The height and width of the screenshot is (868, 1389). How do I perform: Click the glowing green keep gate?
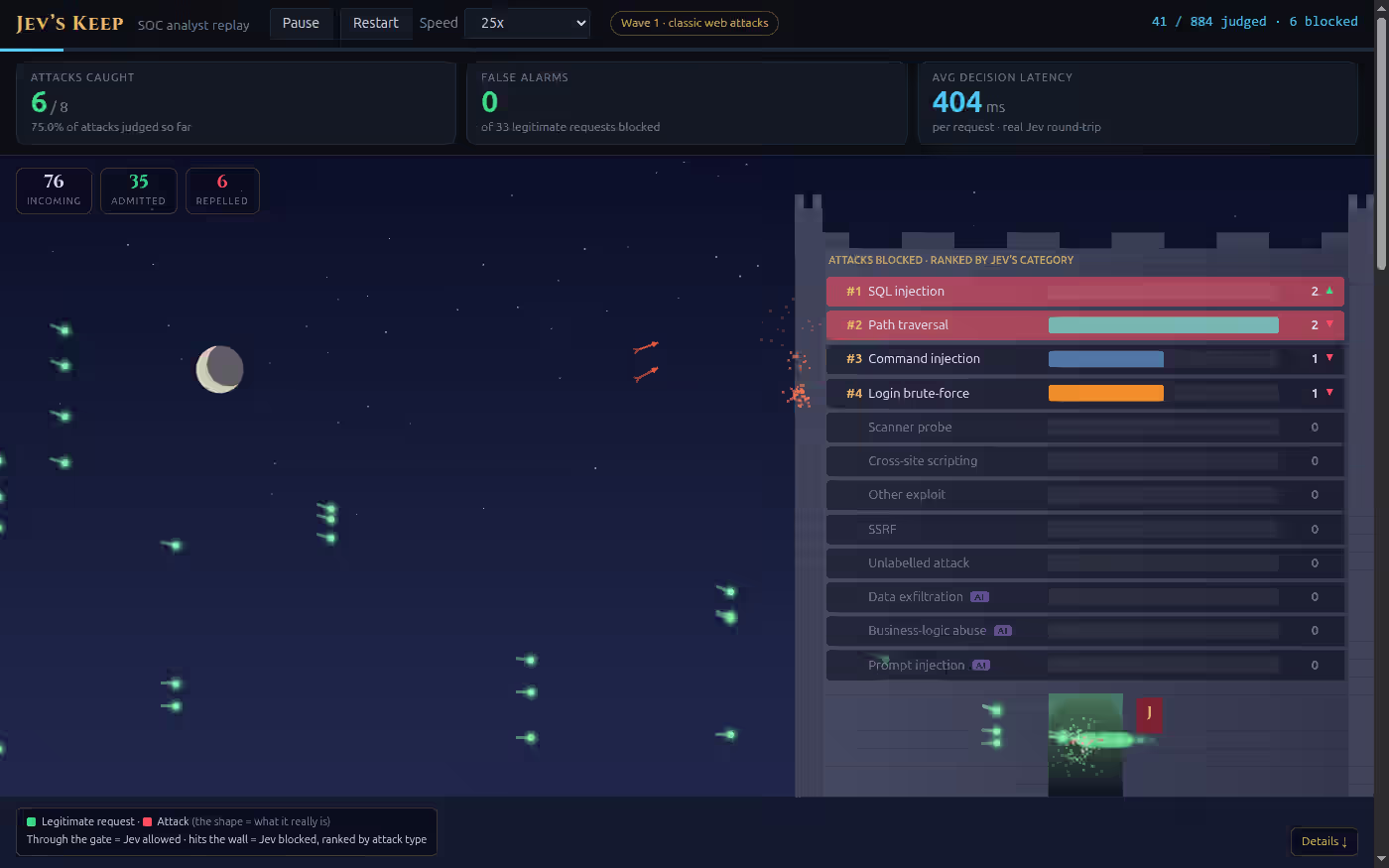click(x=1085, y=744)
